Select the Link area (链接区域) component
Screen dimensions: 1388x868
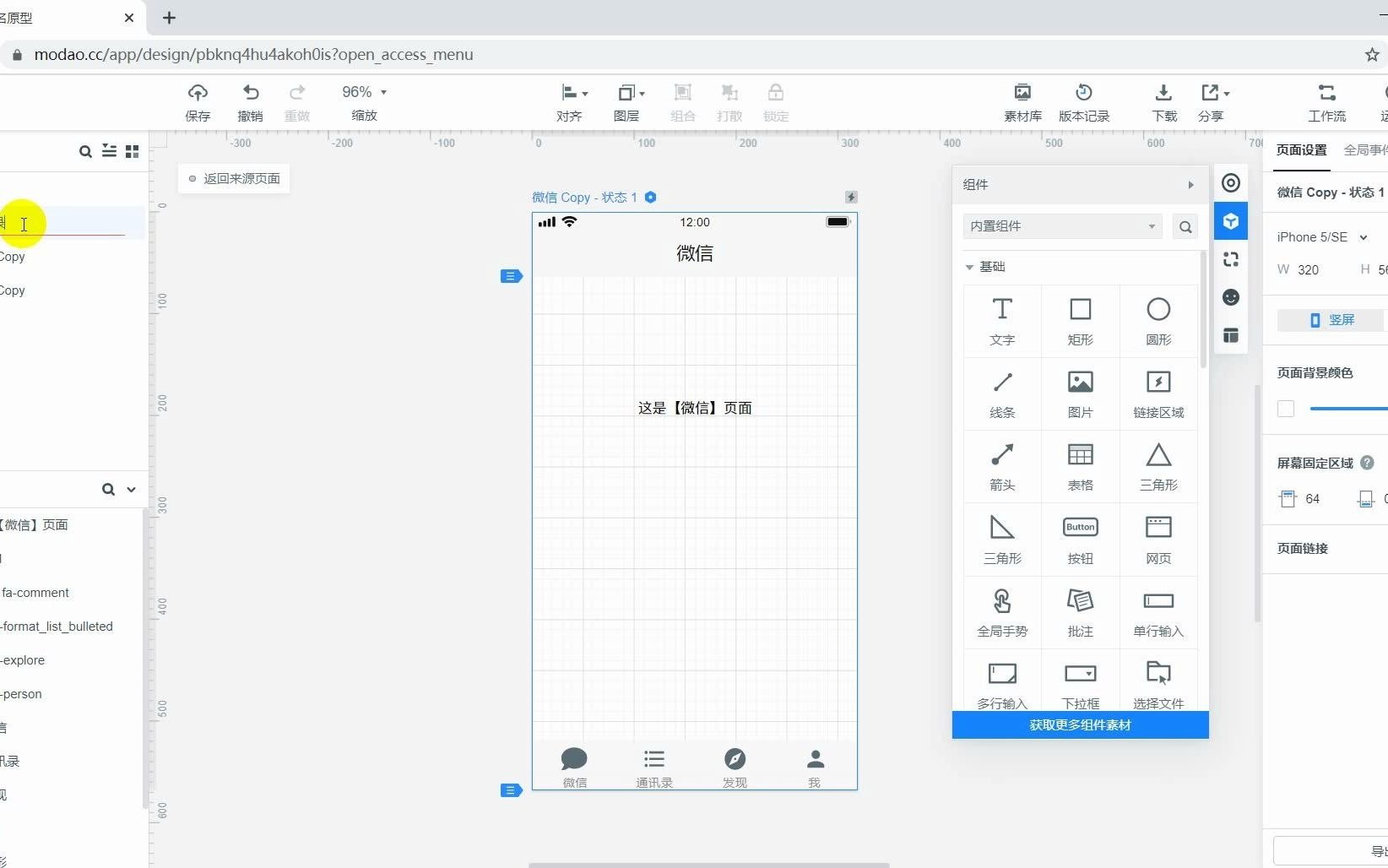(x=1158, y=394)
